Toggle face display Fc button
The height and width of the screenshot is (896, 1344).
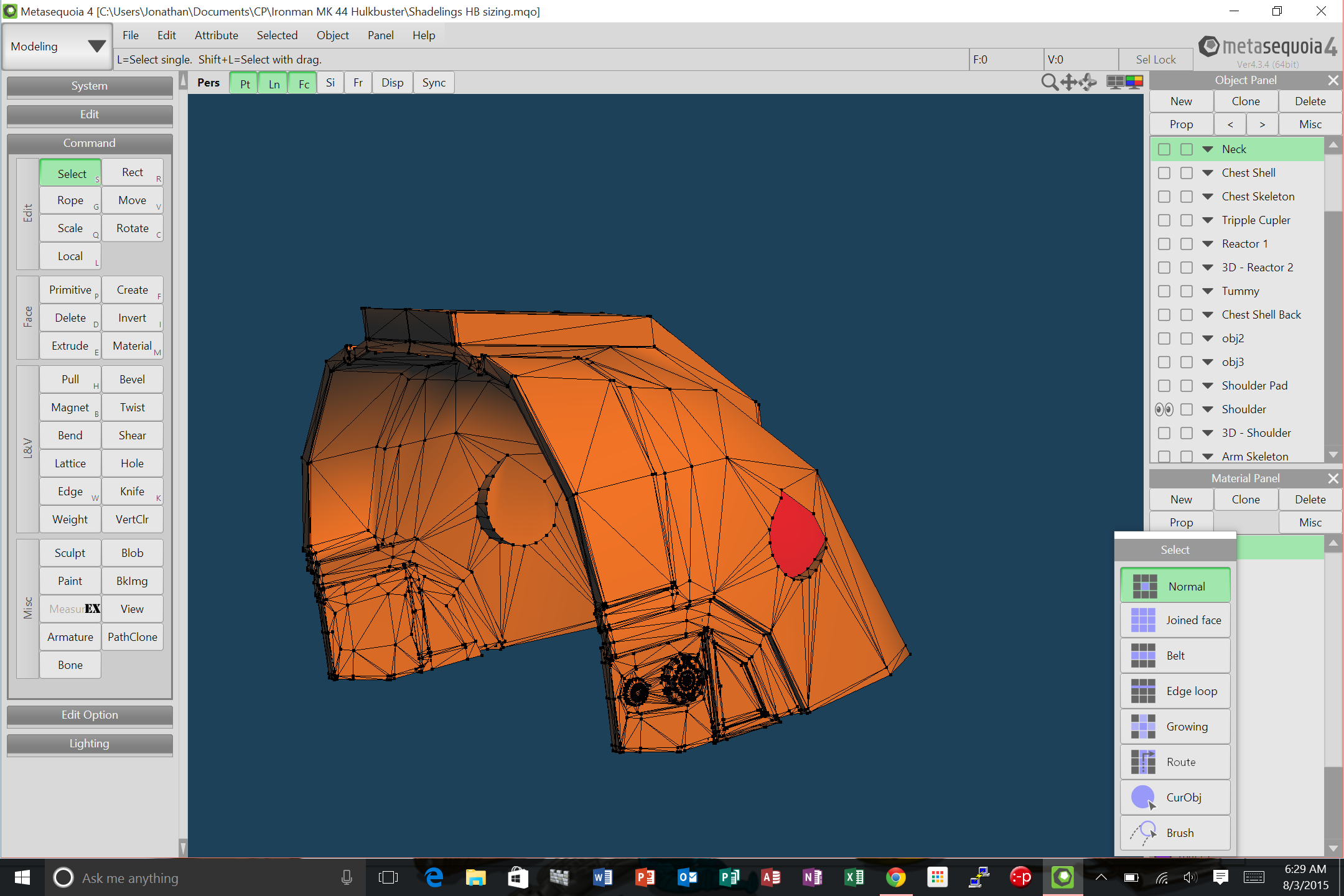point(303,83)
